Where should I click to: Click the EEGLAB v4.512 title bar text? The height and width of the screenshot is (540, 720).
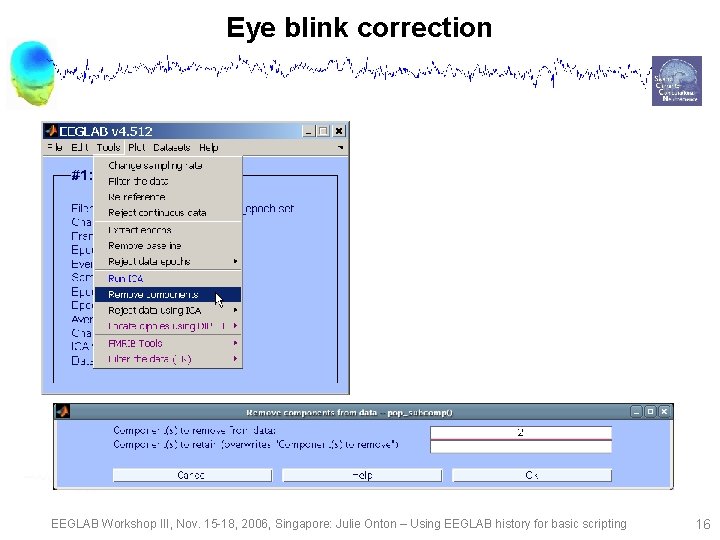tap(106, 131)
